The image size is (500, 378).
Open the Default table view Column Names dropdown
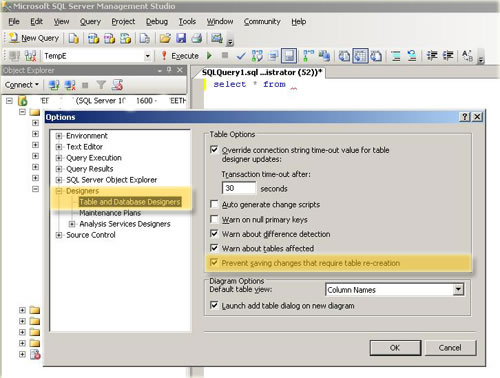pyautogui.click(x=459, y=289)
